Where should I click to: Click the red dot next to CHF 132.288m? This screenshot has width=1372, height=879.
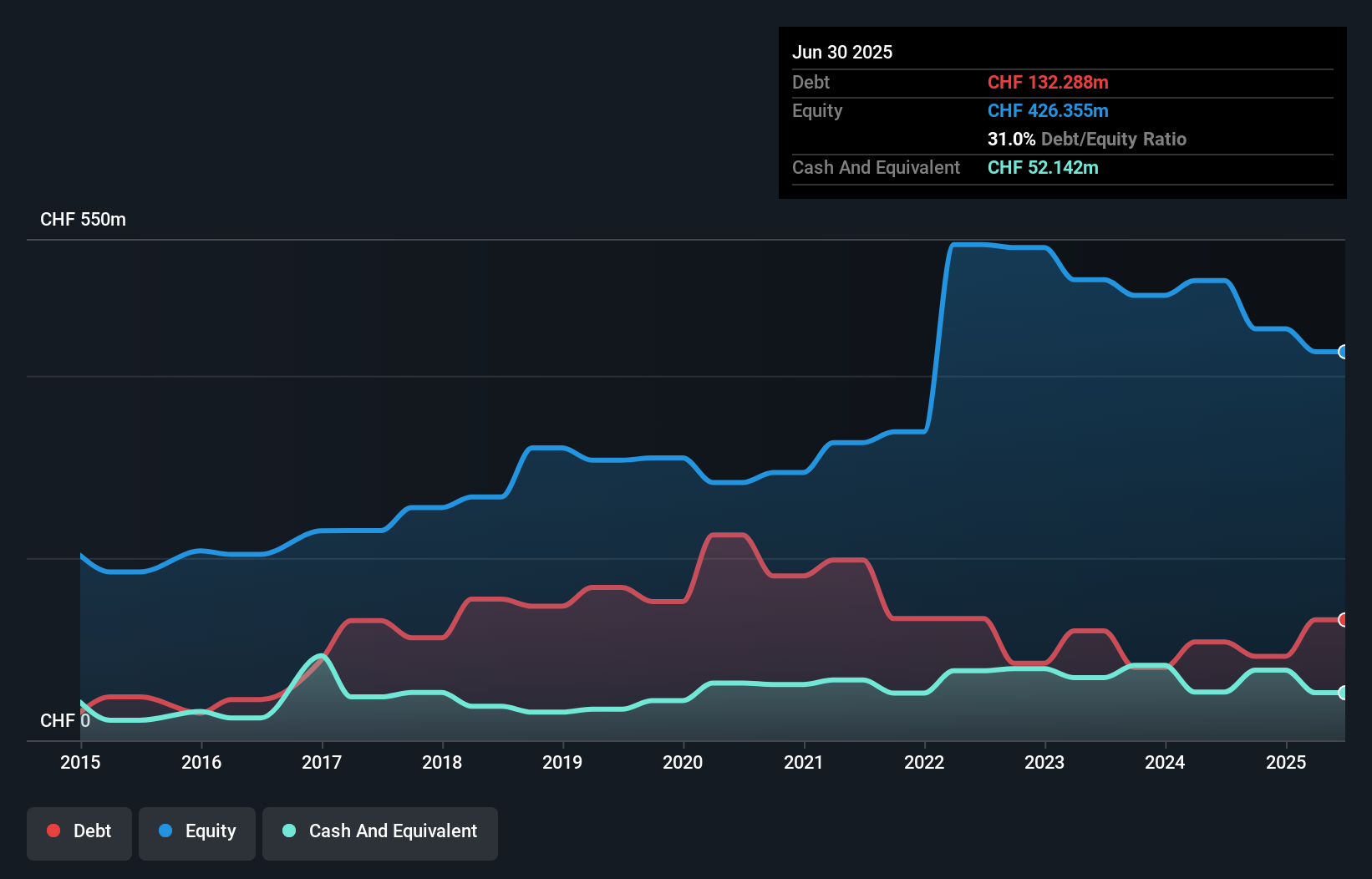point(1342,620)
